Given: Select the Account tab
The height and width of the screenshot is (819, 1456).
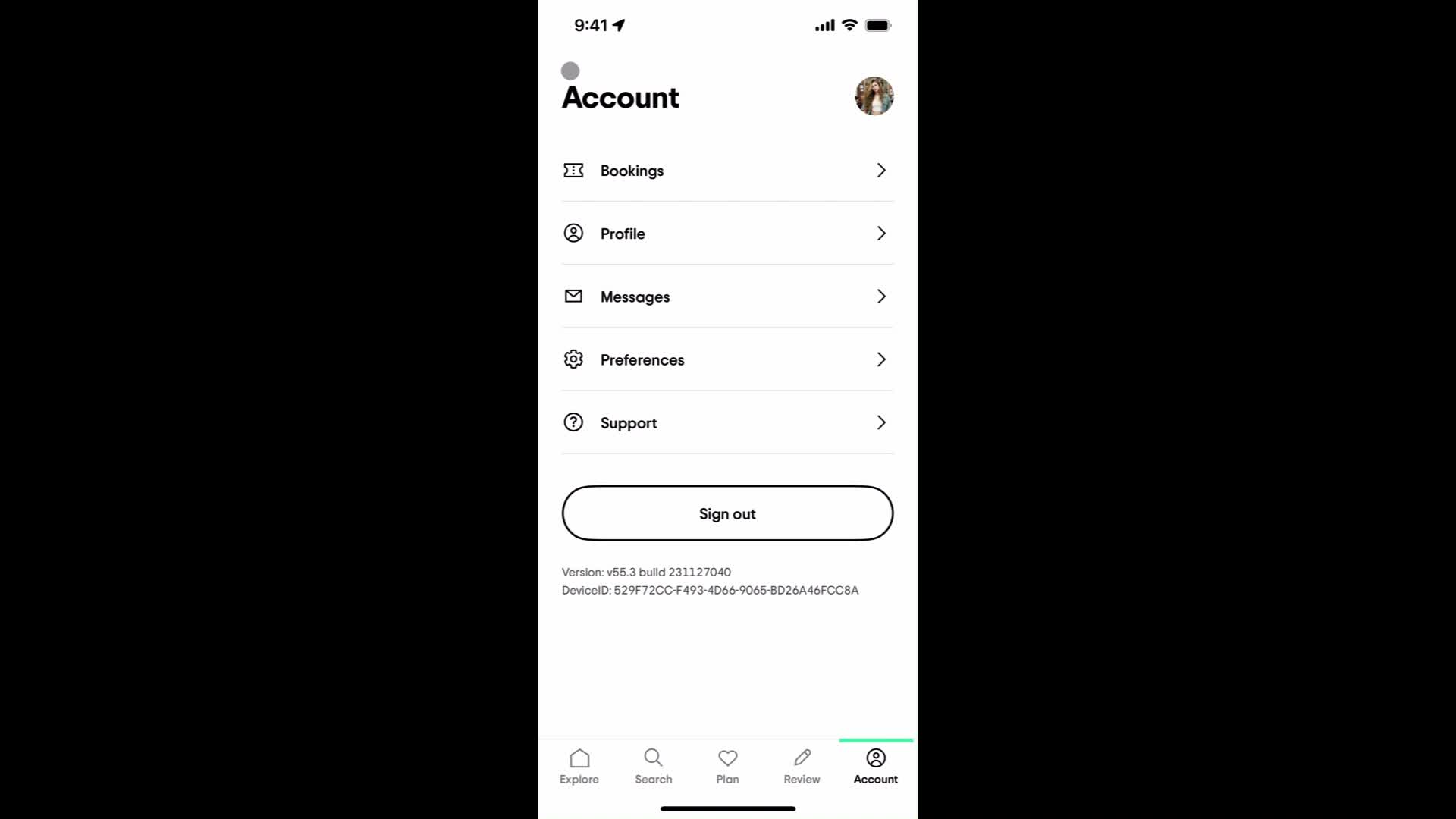Looking at the screenshot, I should click(x=875, y=765).
